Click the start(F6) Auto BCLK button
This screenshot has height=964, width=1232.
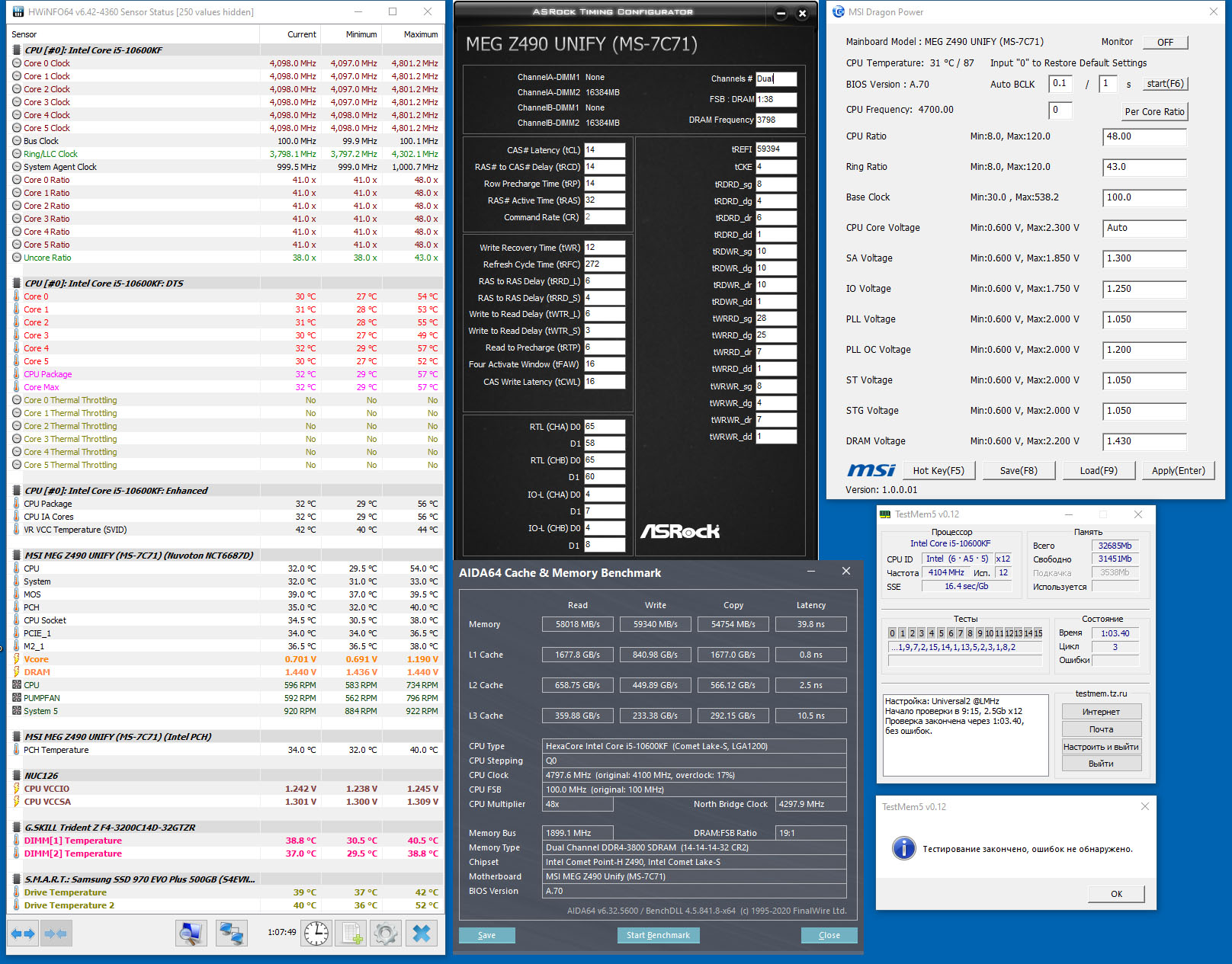[1166, 84]
